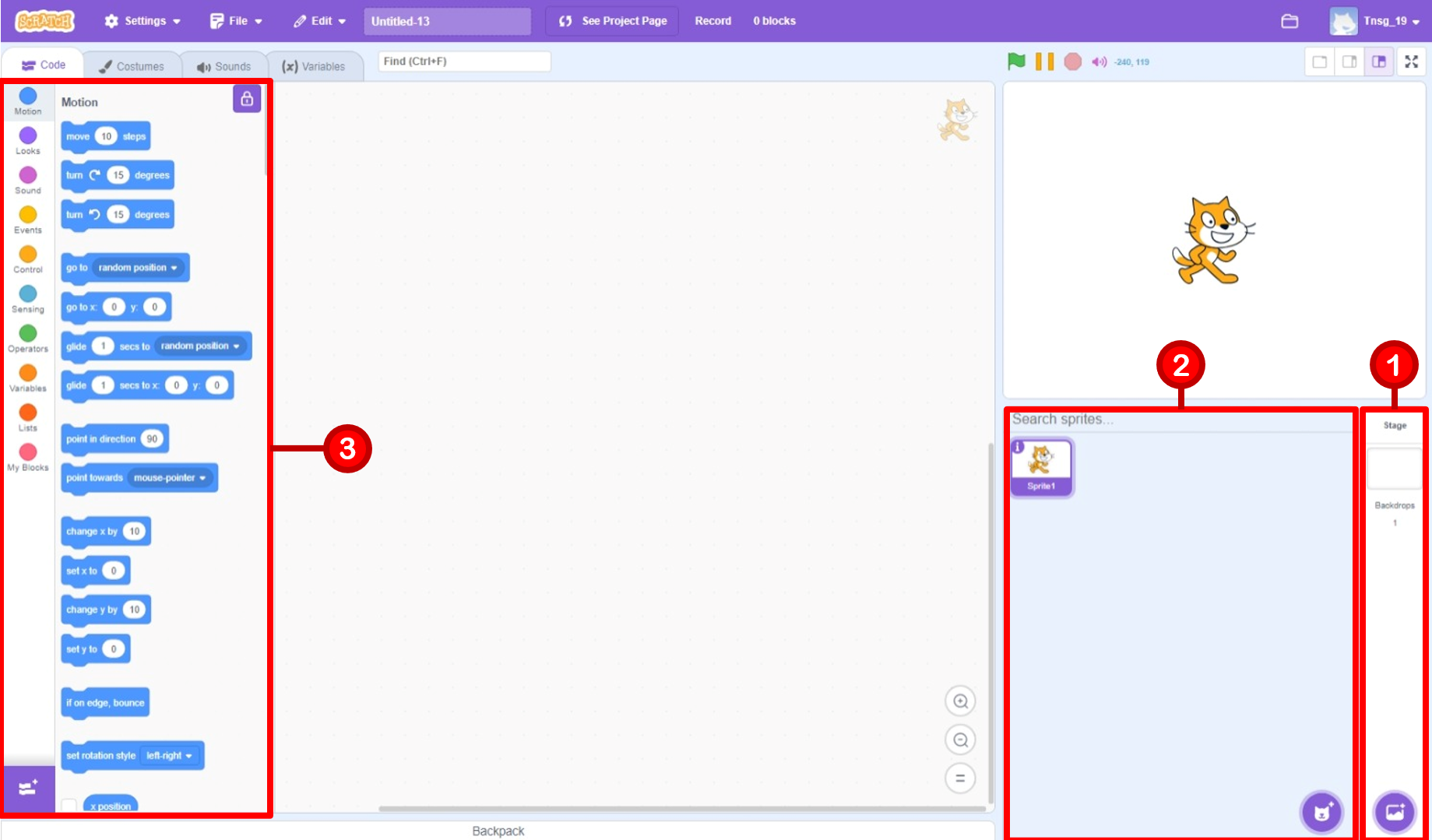Click the Search sprites input field

click(x=1180, y=420)
